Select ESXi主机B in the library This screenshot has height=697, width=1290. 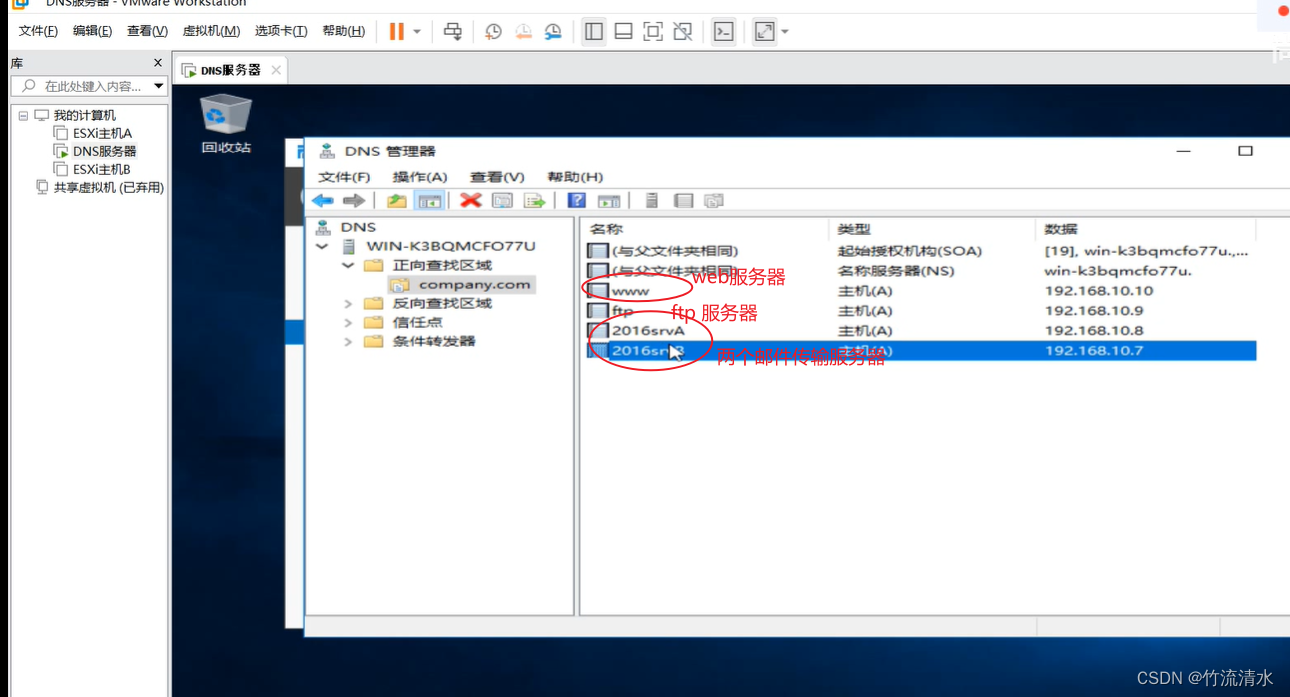pos(102,169)
